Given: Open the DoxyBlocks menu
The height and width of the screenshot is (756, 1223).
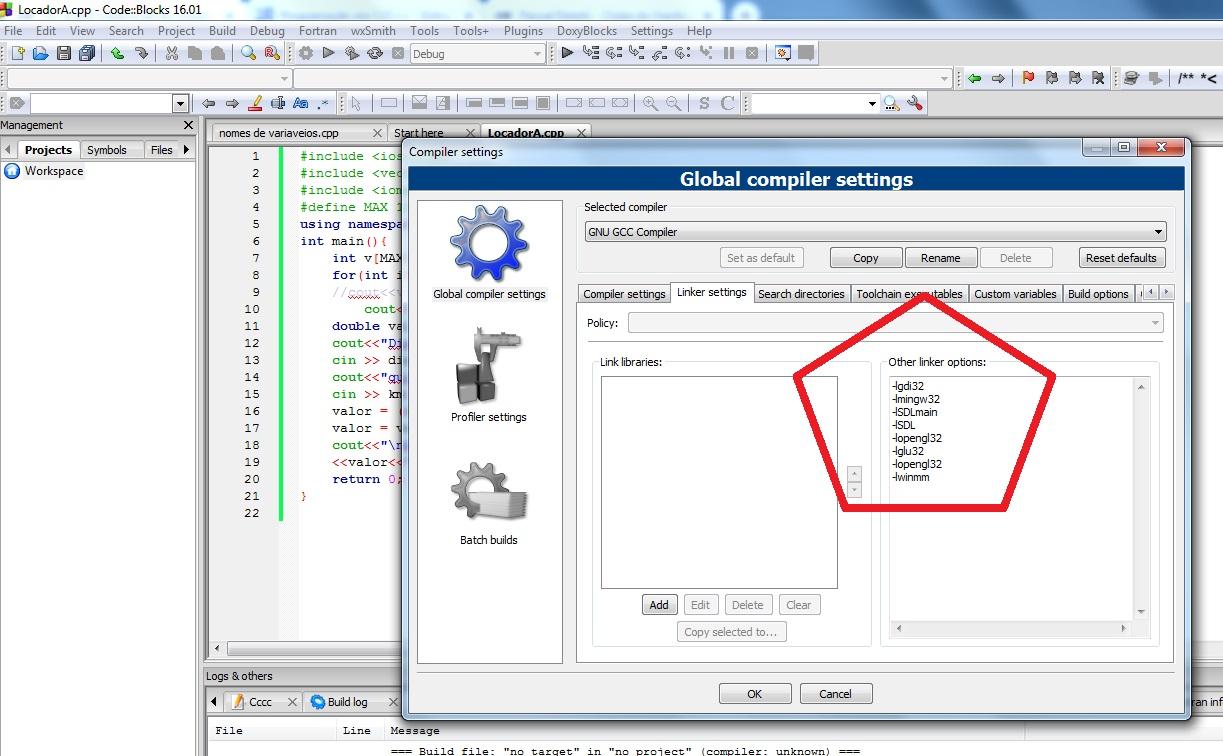Looking at the screenshot, I should (587, 31).
